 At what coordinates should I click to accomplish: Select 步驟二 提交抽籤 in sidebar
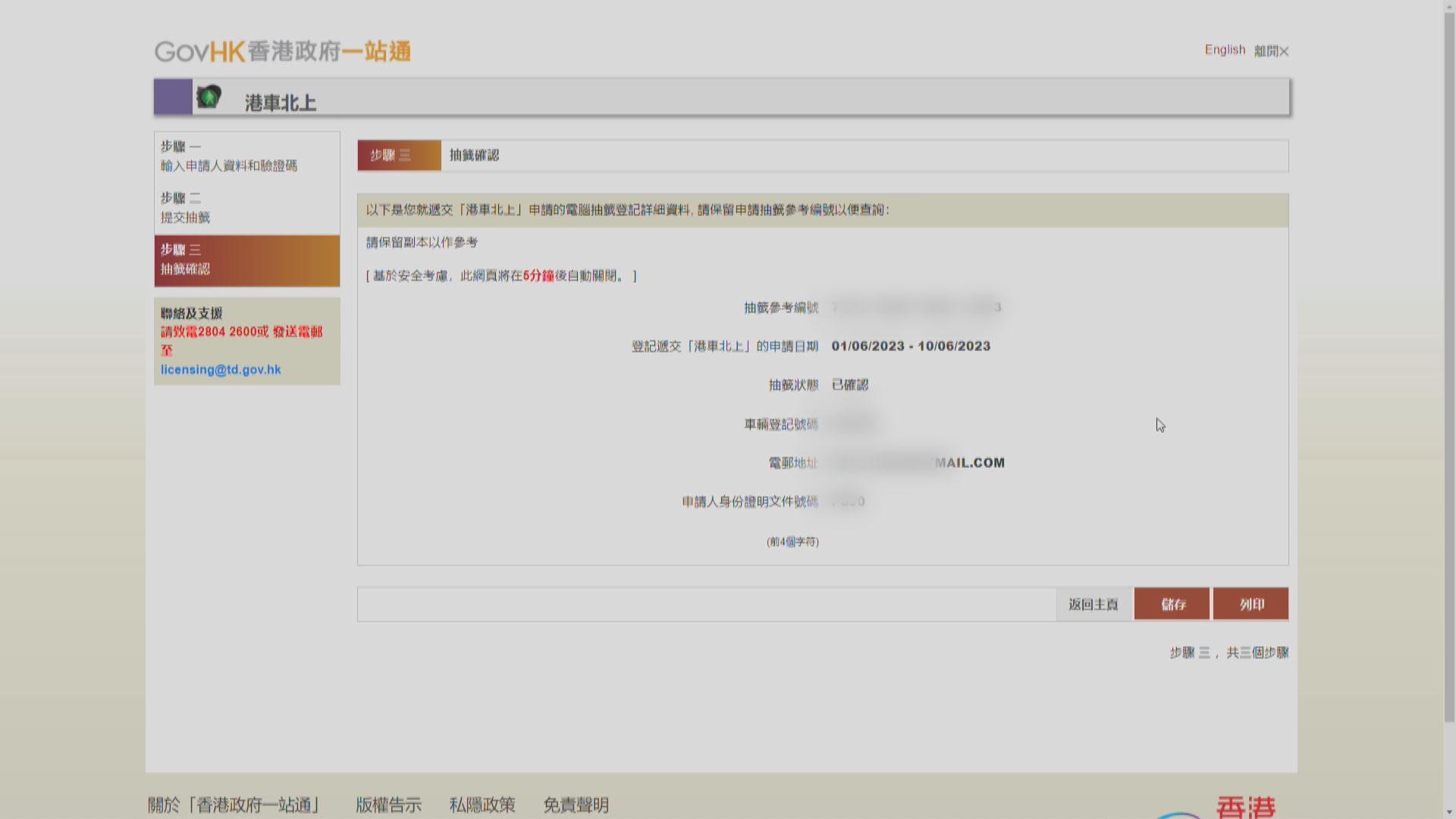(x=186, y=208)
